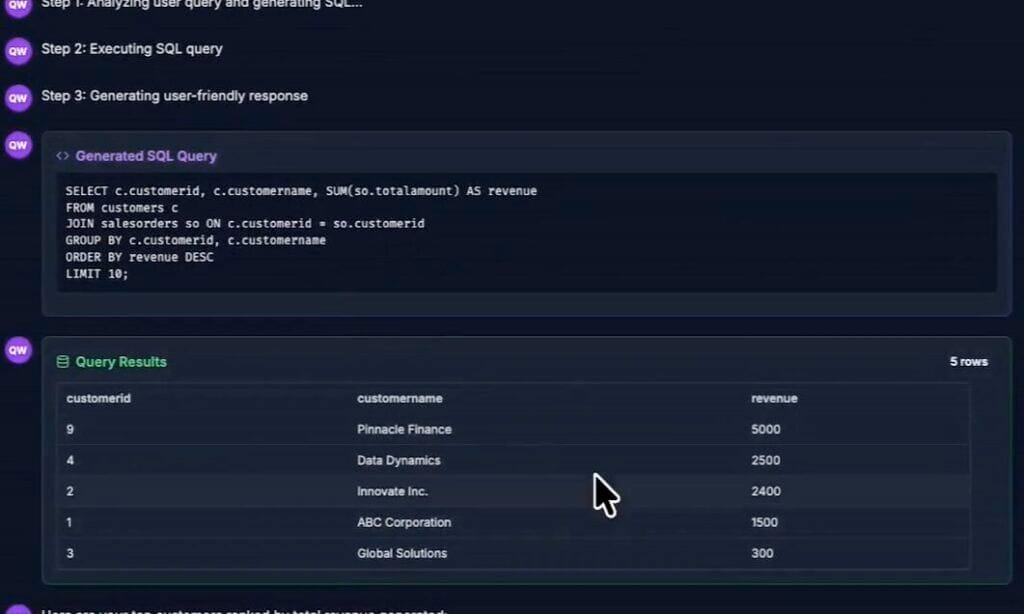Click customerid 3 in Global Solutions row
Screen dimensions: 1024x614
click(70, 553)
